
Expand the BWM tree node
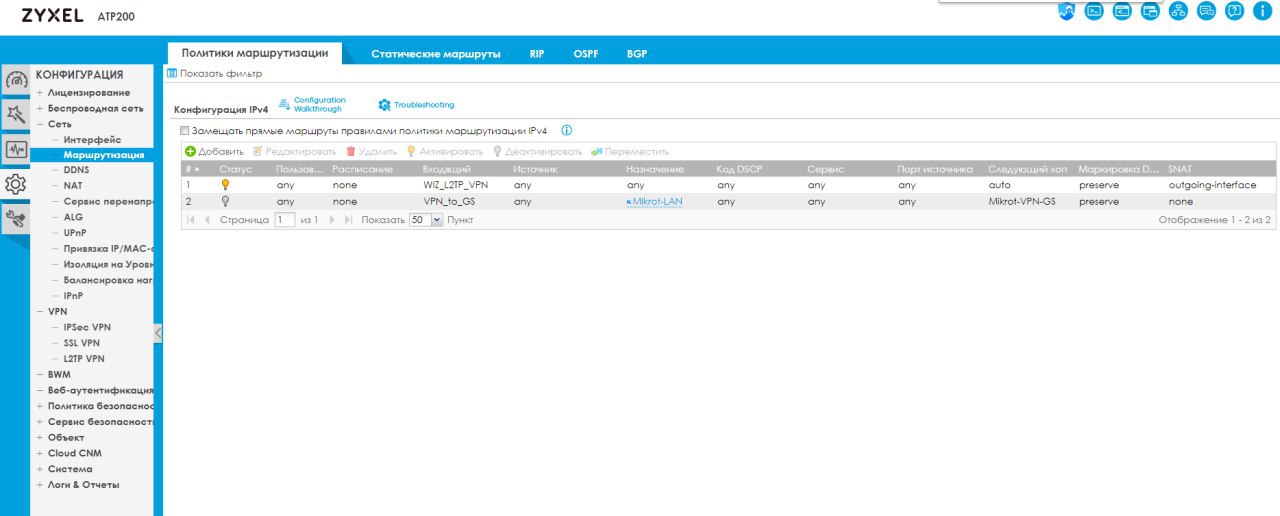pyautogui.click(x=39, y=374)
